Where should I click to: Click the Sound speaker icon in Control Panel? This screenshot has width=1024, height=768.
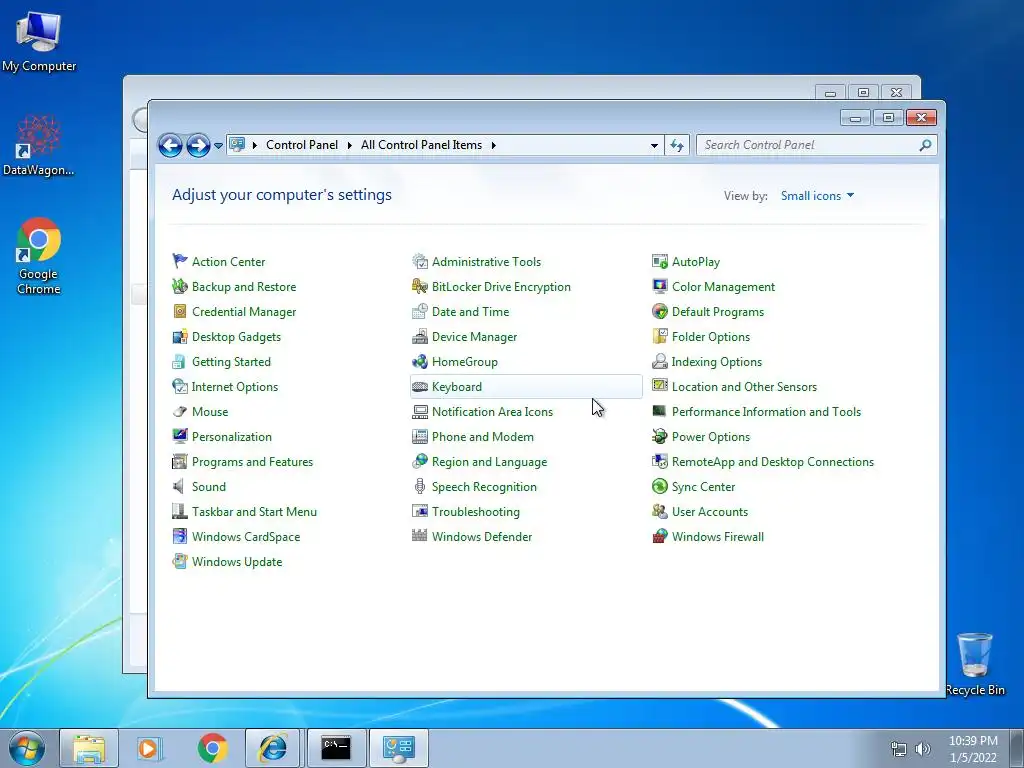coord(178,487)
